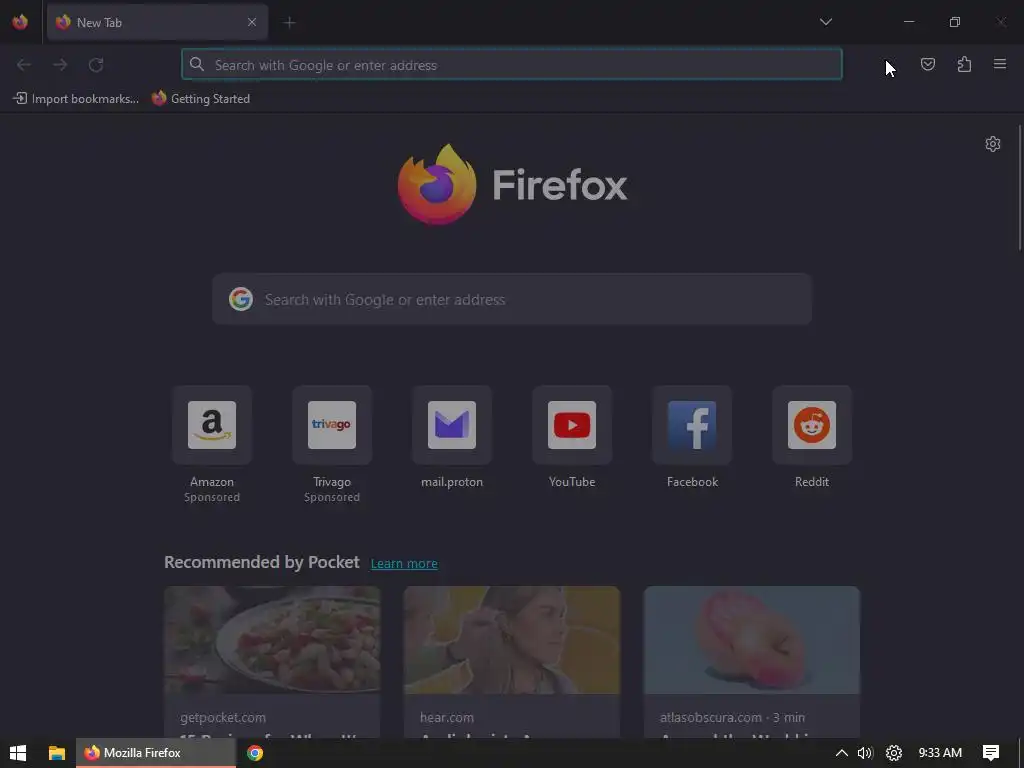Show hidden tray icons chevron

pyautogui.click(x=842, y=753)
